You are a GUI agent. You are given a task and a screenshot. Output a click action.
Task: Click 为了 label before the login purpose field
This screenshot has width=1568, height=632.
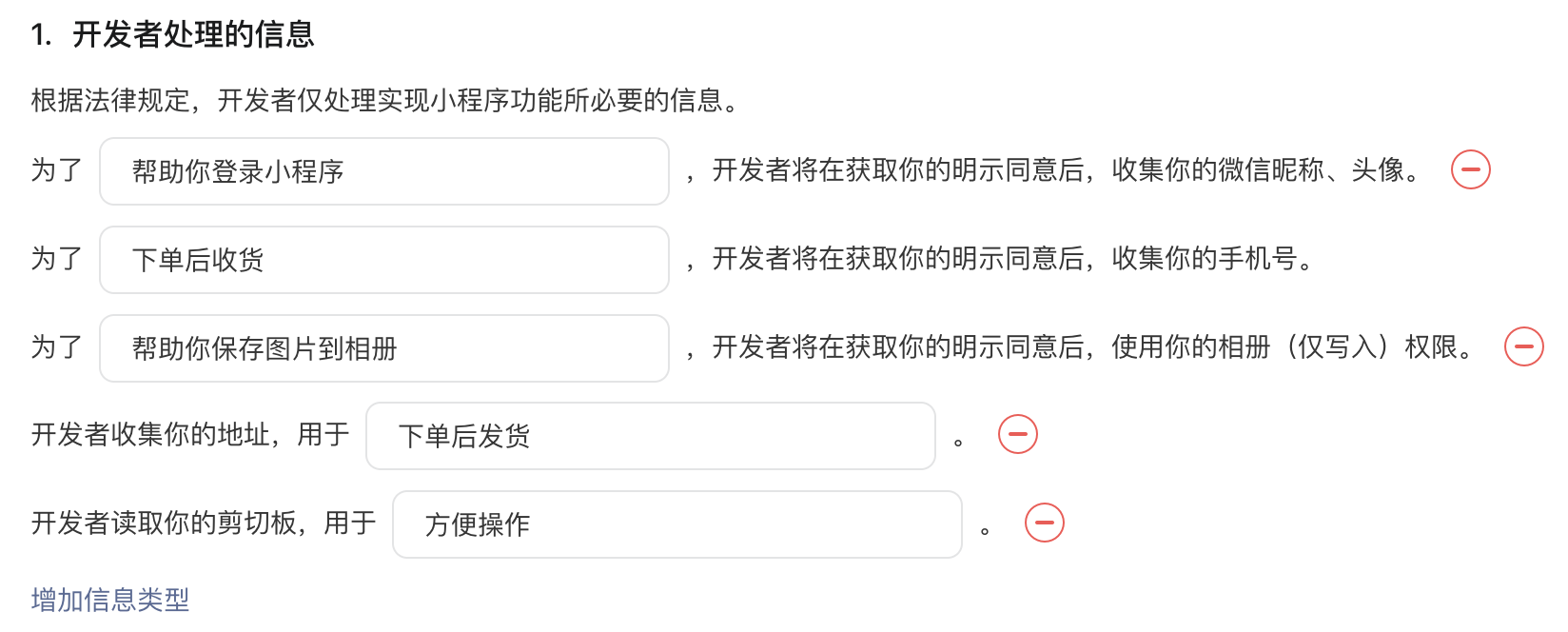57,169
